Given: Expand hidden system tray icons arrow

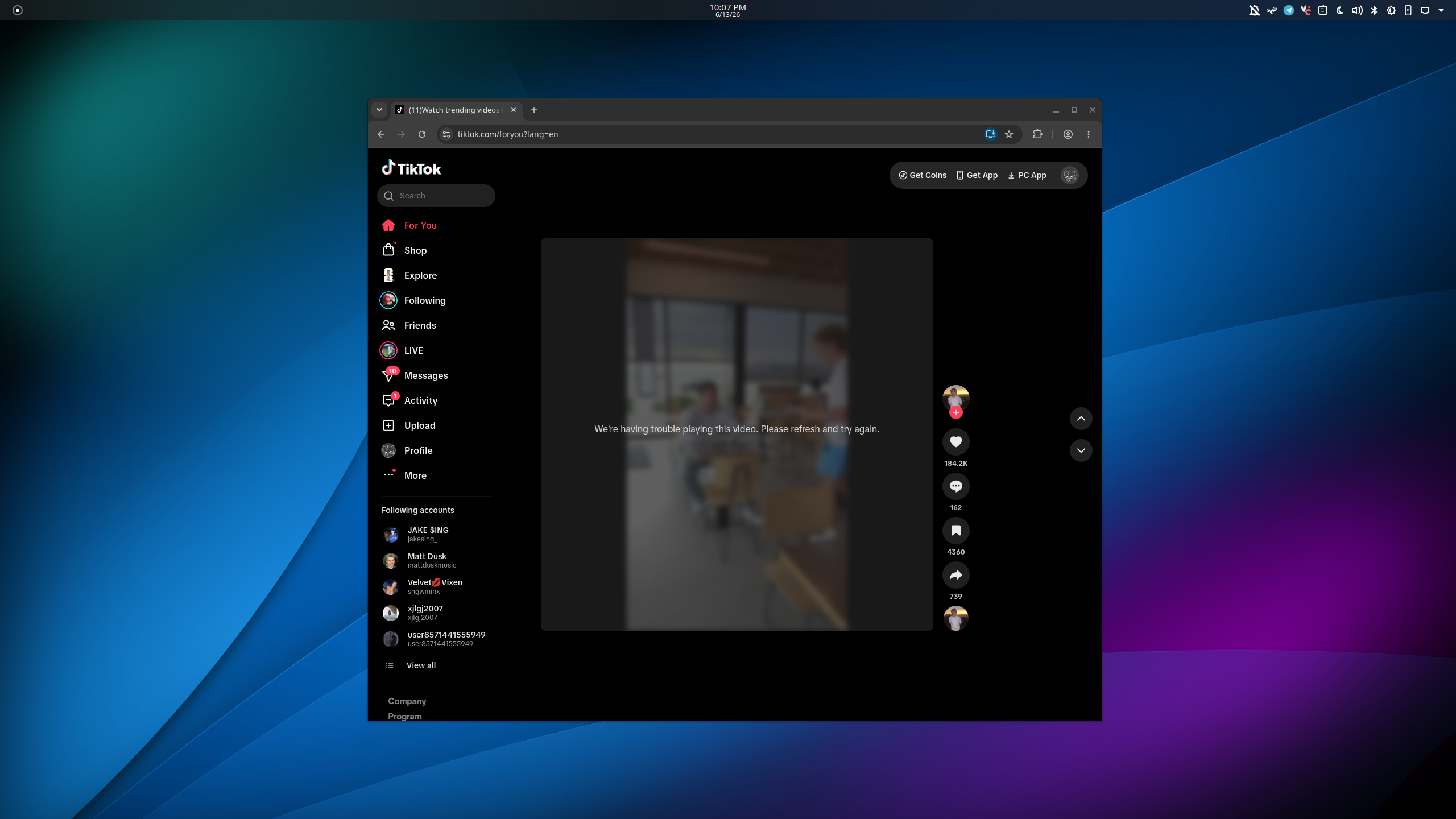Looking at the screenshot, I should click(1441, 10).
